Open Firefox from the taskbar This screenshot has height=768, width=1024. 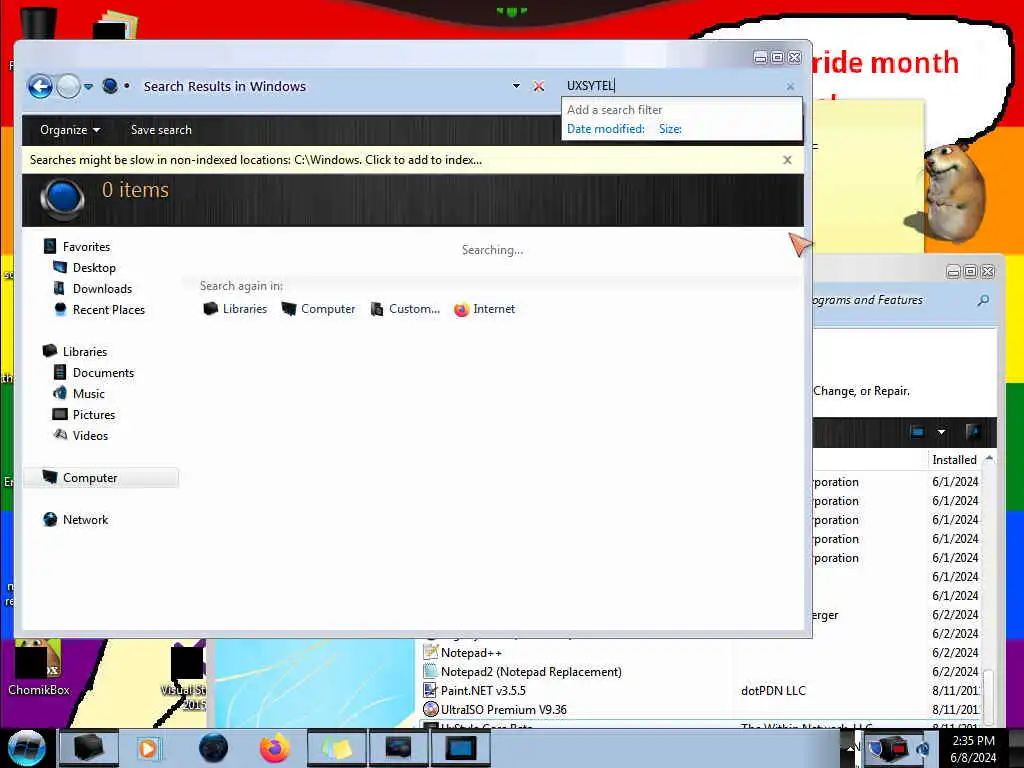pos(275,748)
